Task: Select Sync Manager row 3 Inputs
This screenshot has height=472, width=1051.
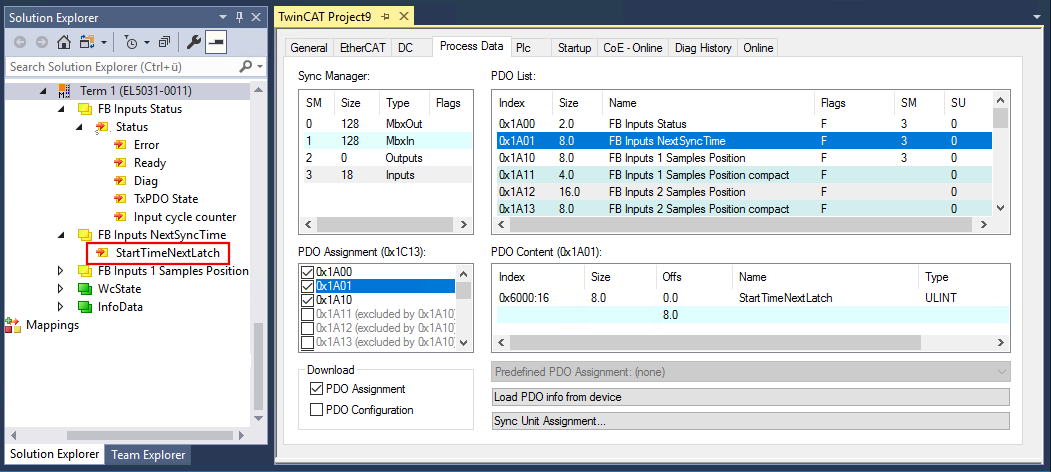Action: 386,175
